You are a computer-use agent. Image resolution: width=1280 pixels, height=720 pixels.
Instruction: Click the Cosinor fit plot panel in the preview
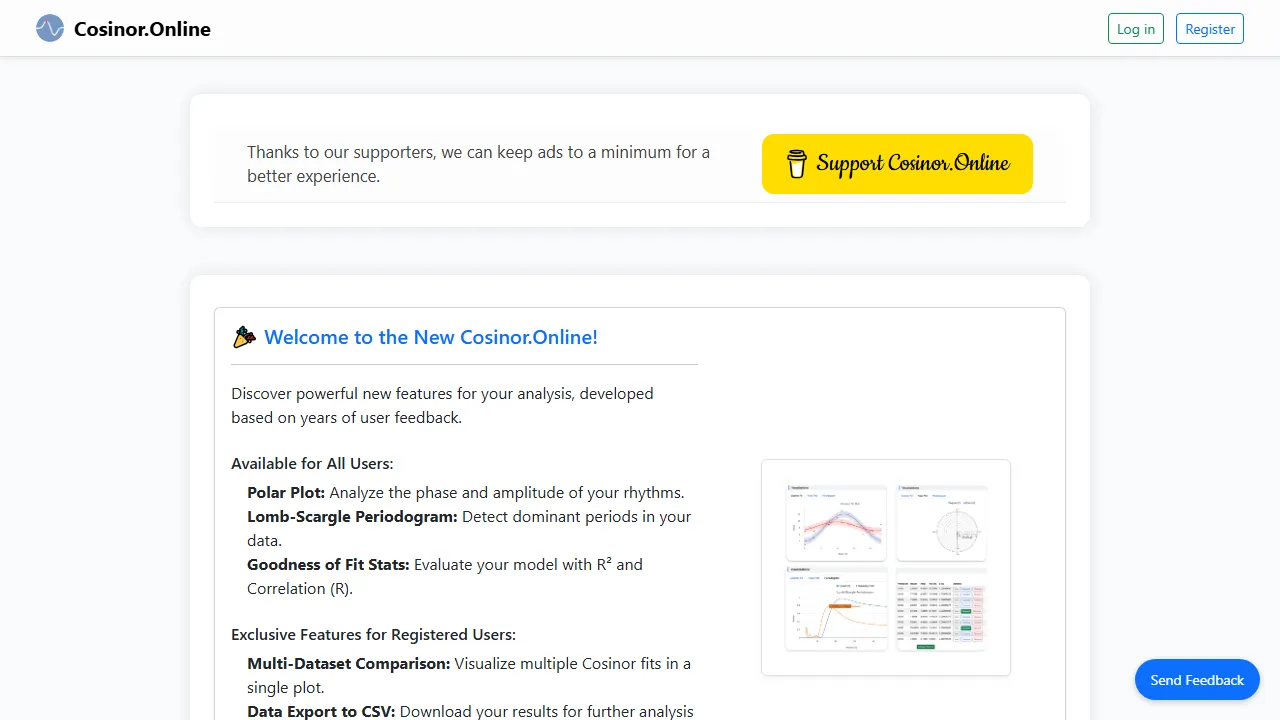(836, 522)
